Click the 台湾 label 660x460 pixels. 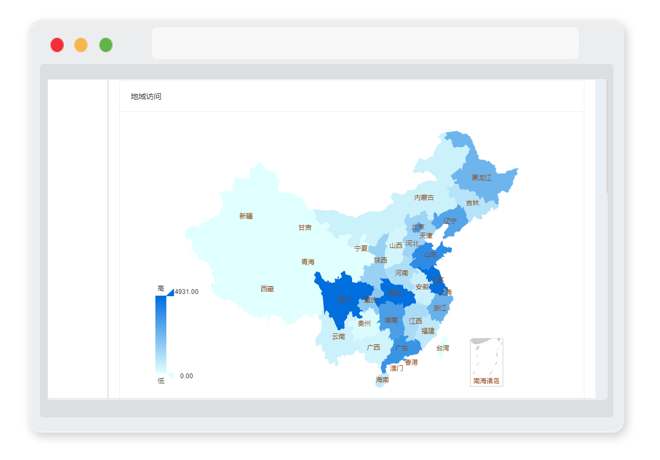click(442, 348)
